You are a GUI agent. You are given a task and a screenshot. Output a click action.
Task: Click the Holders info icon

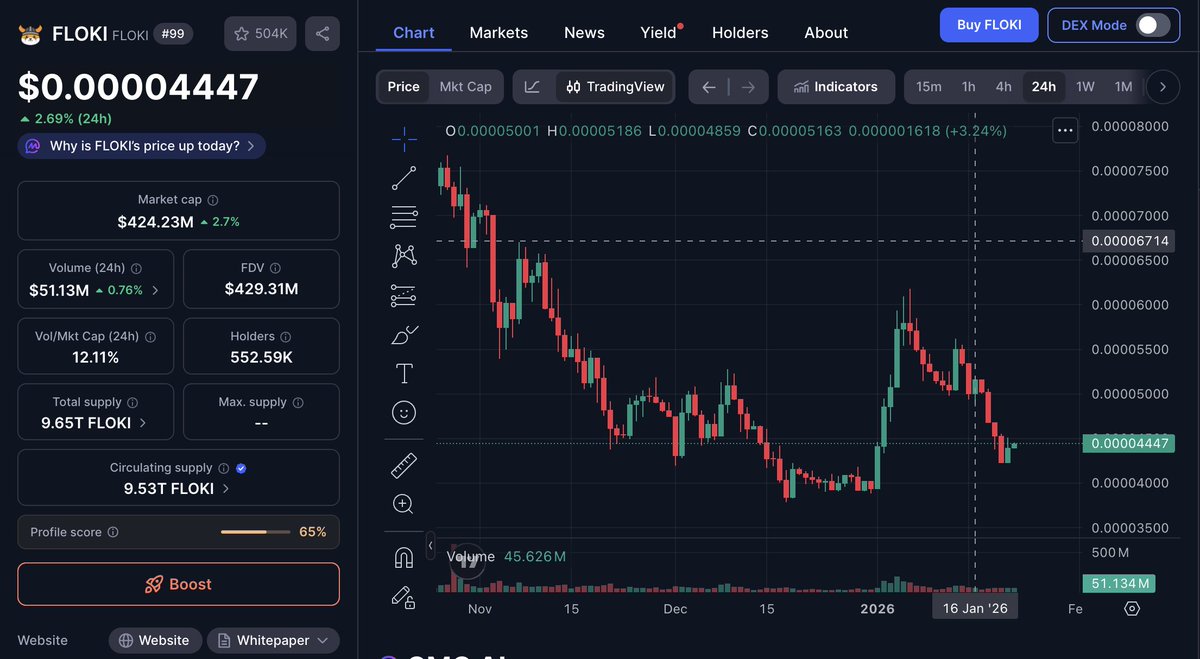click(285, 337)
